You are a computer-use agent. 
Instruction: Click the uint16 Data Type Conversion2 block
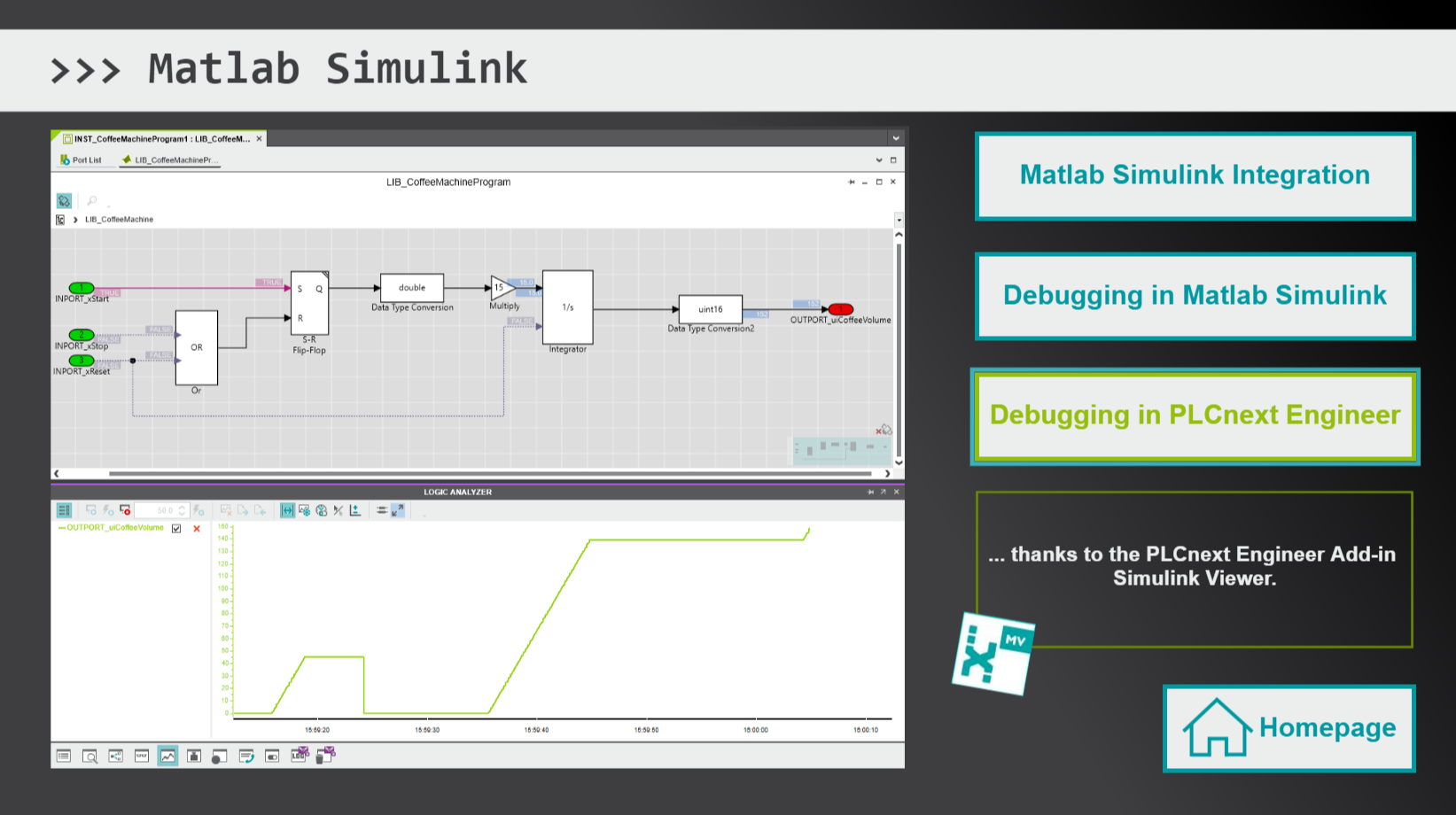coord(711,309)
